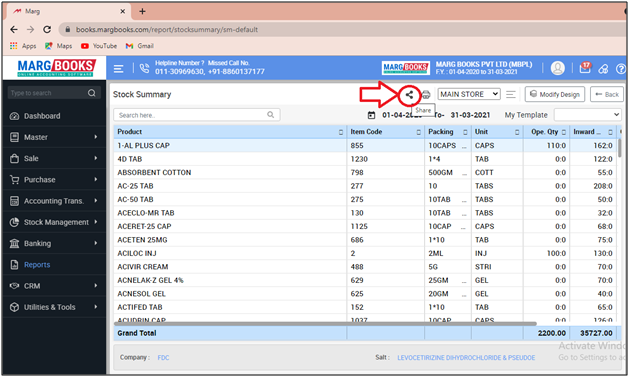Click the help question mark icon

621,69
